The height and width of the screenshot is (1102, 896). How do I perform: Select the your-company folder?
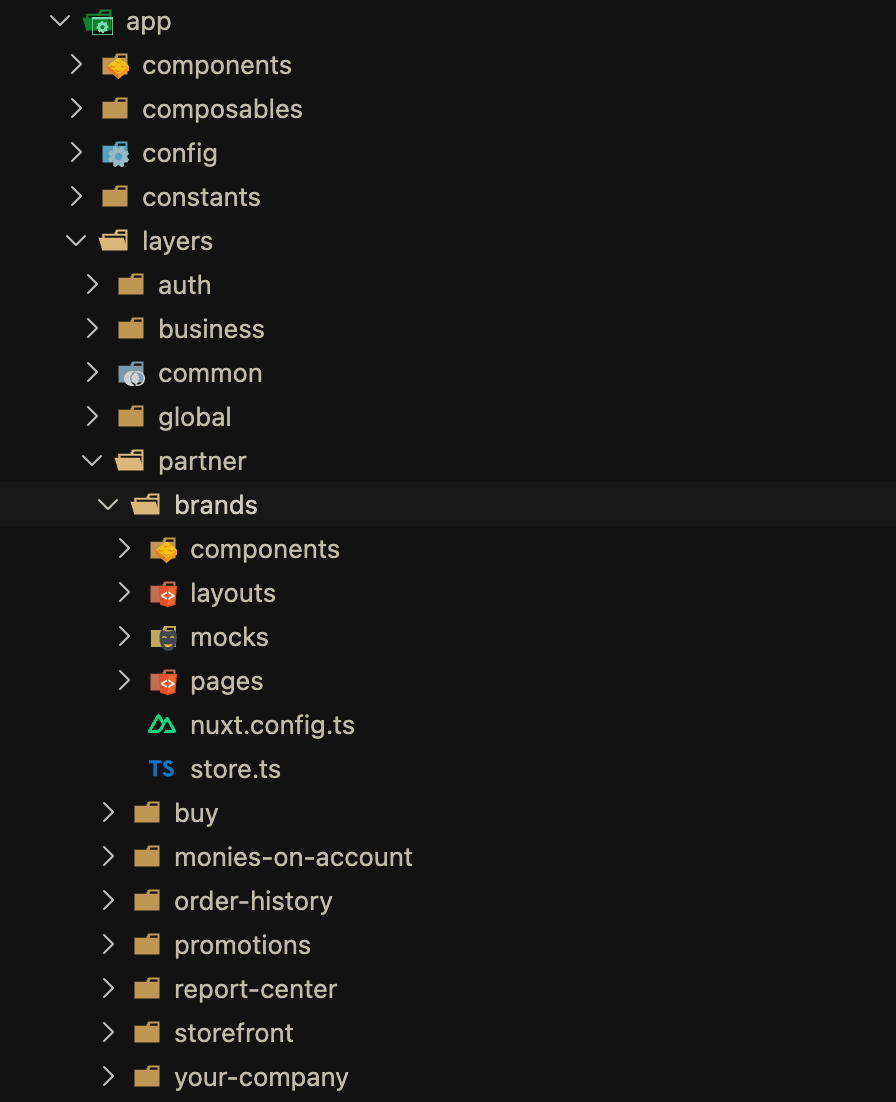261,1077
